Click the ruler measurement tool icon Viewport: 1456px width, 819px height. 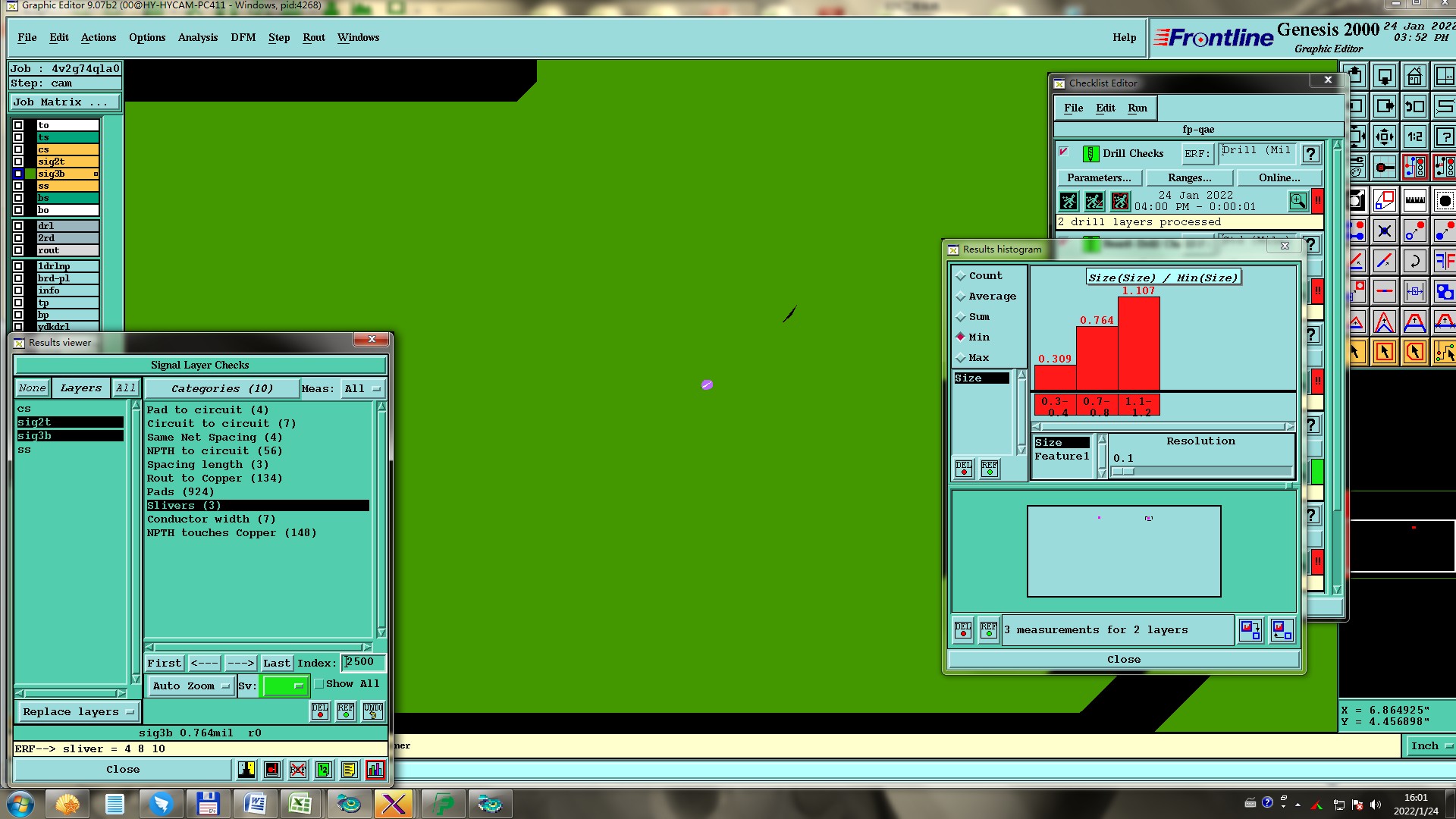[1414, 201]
